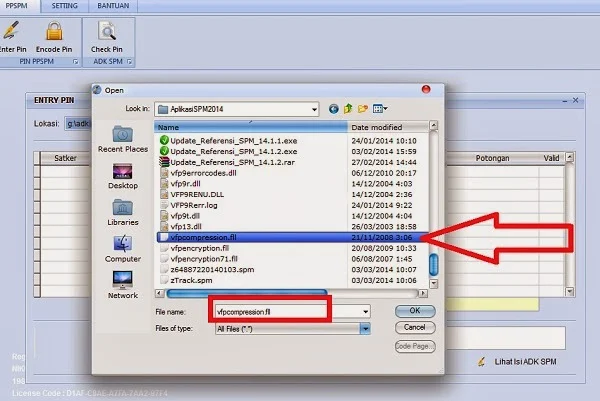Open the View menu icon

click(380, 109)
